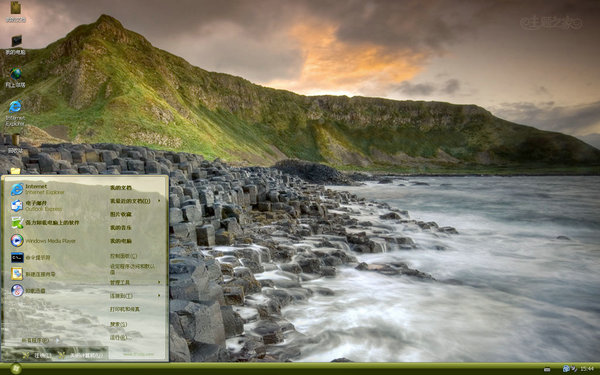The width and height of the screenshot is (600, 375).
Task: Open Internet Explorer from the Start menu
Action: [38, 189]
